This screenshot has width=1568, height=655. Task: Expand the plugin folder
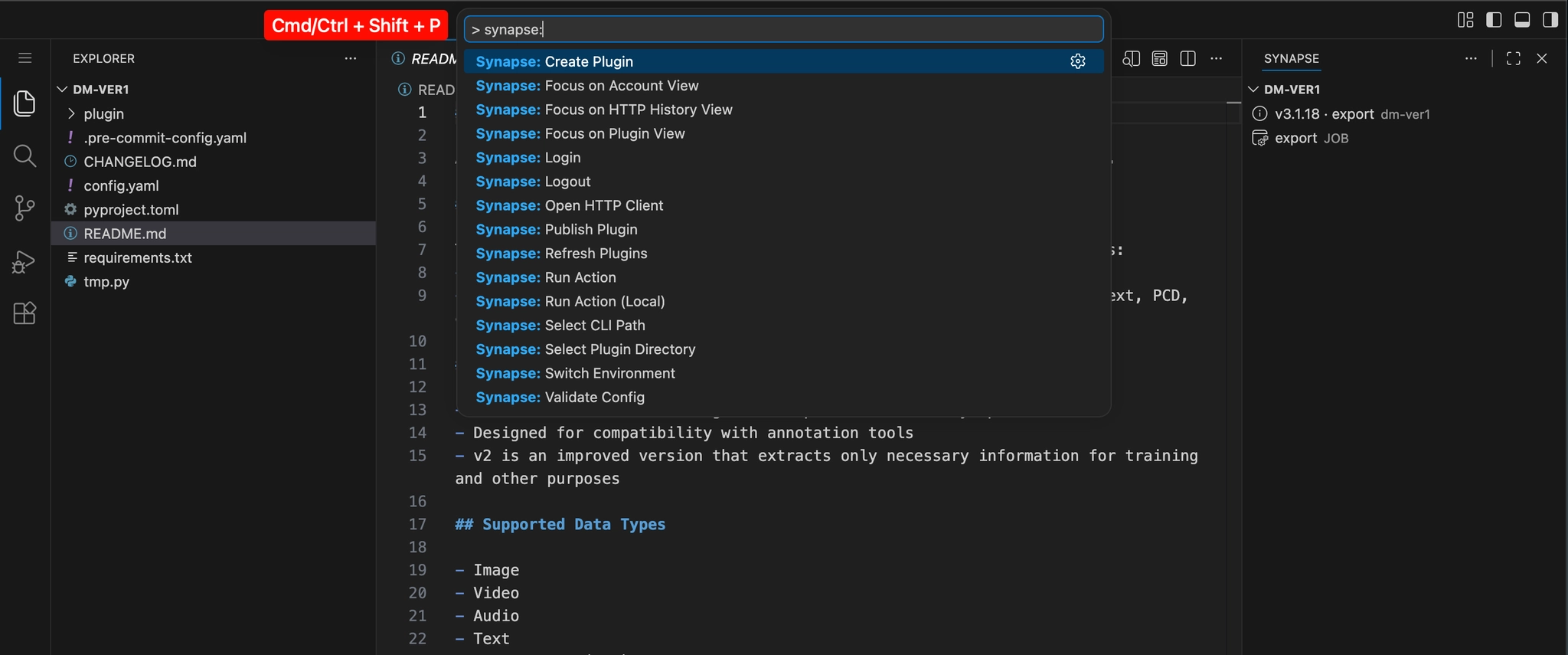pos(103,113)
